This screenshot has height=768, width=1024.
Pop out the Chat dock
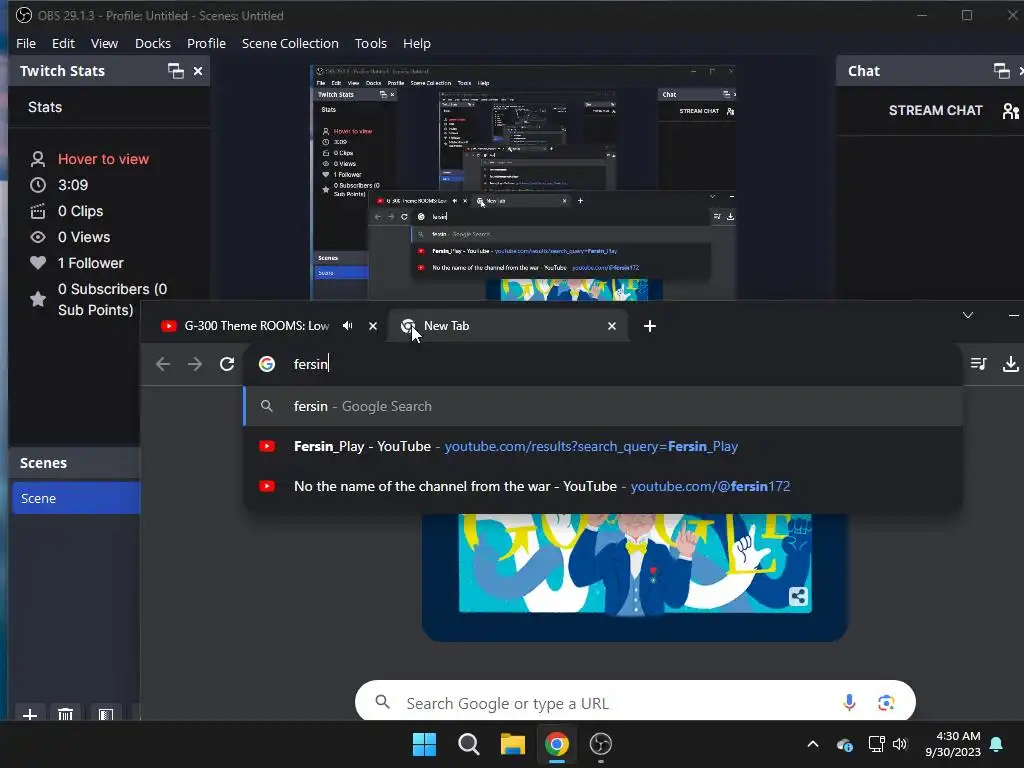(1001, 71)
